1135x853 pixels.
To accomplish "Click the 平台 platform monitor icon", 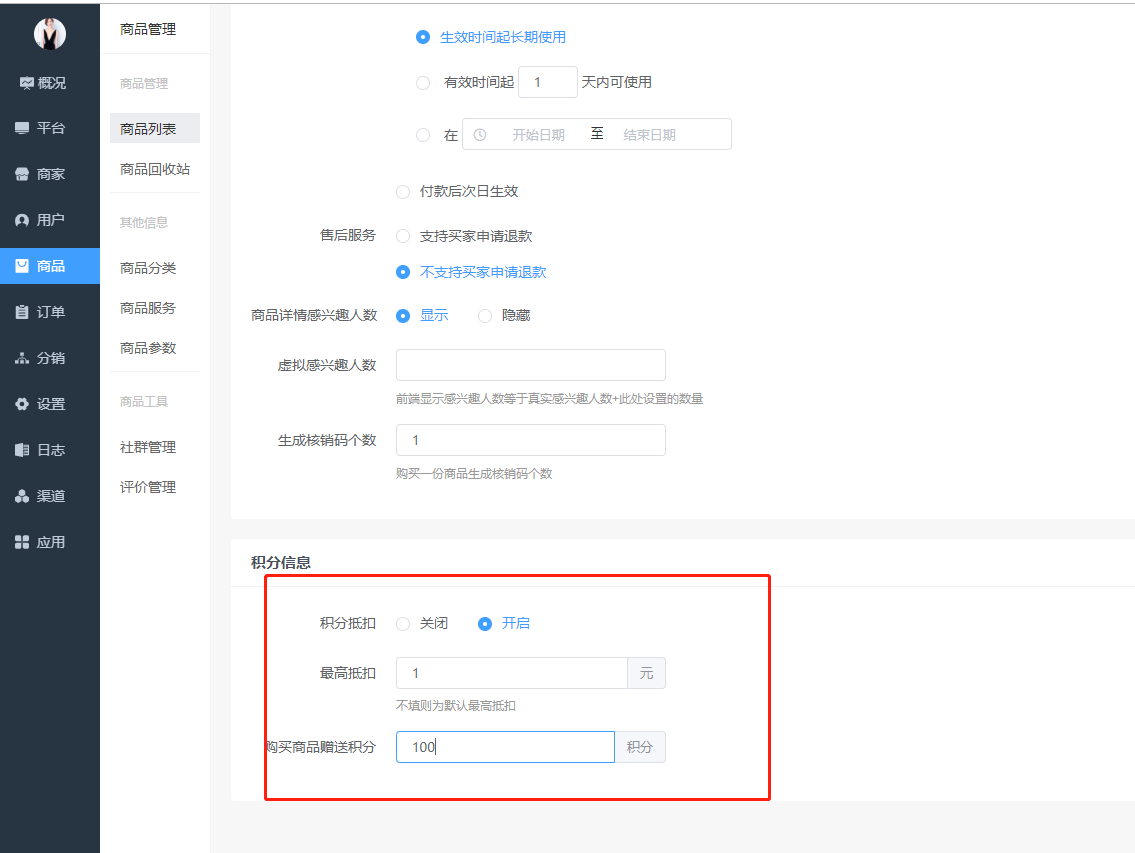I will [22, 128].
